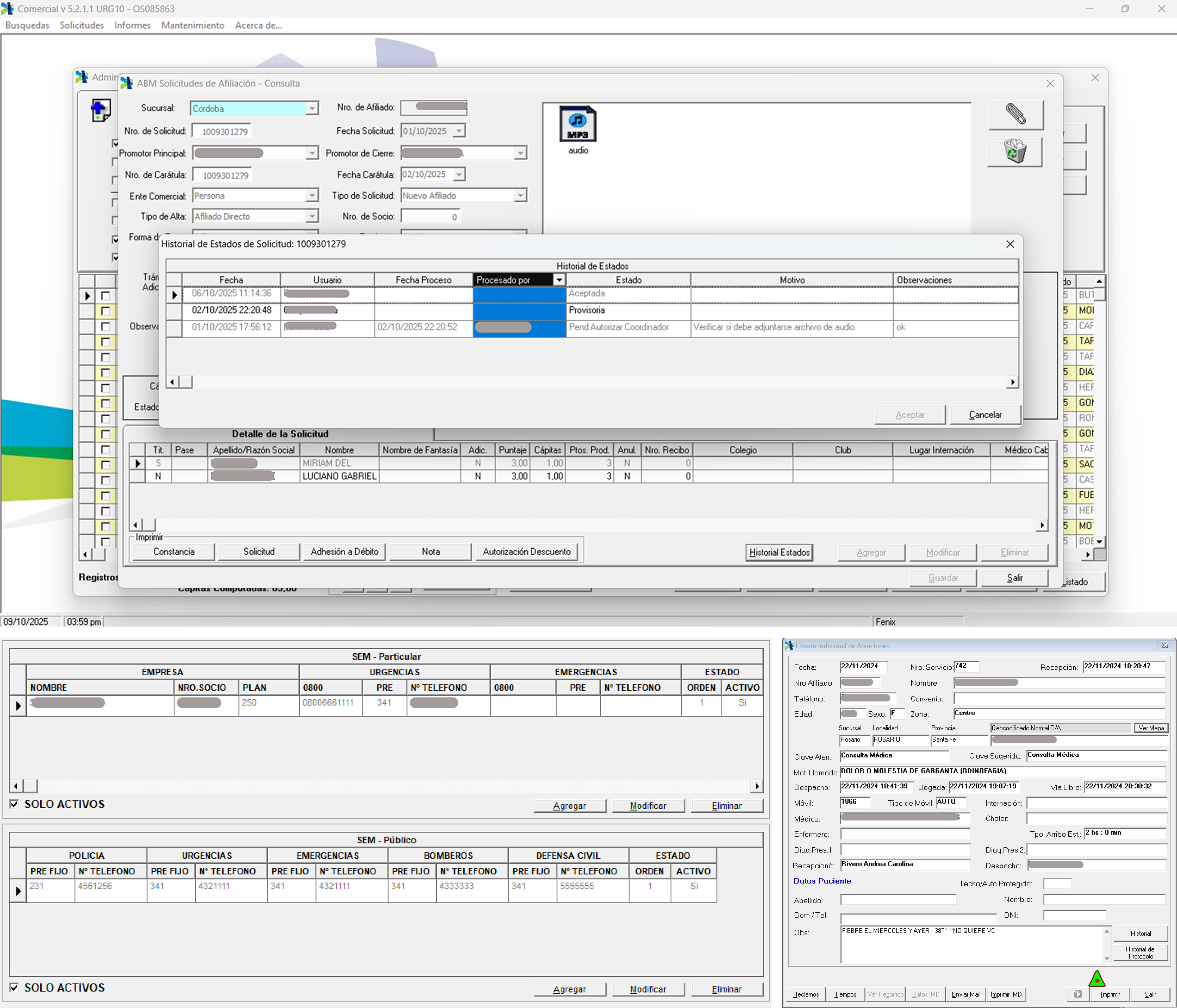Click the row marker of the MIRIAM DEL row
Image resolution: width=1177 pixels, height=1008 pixels.
point(138,463)
